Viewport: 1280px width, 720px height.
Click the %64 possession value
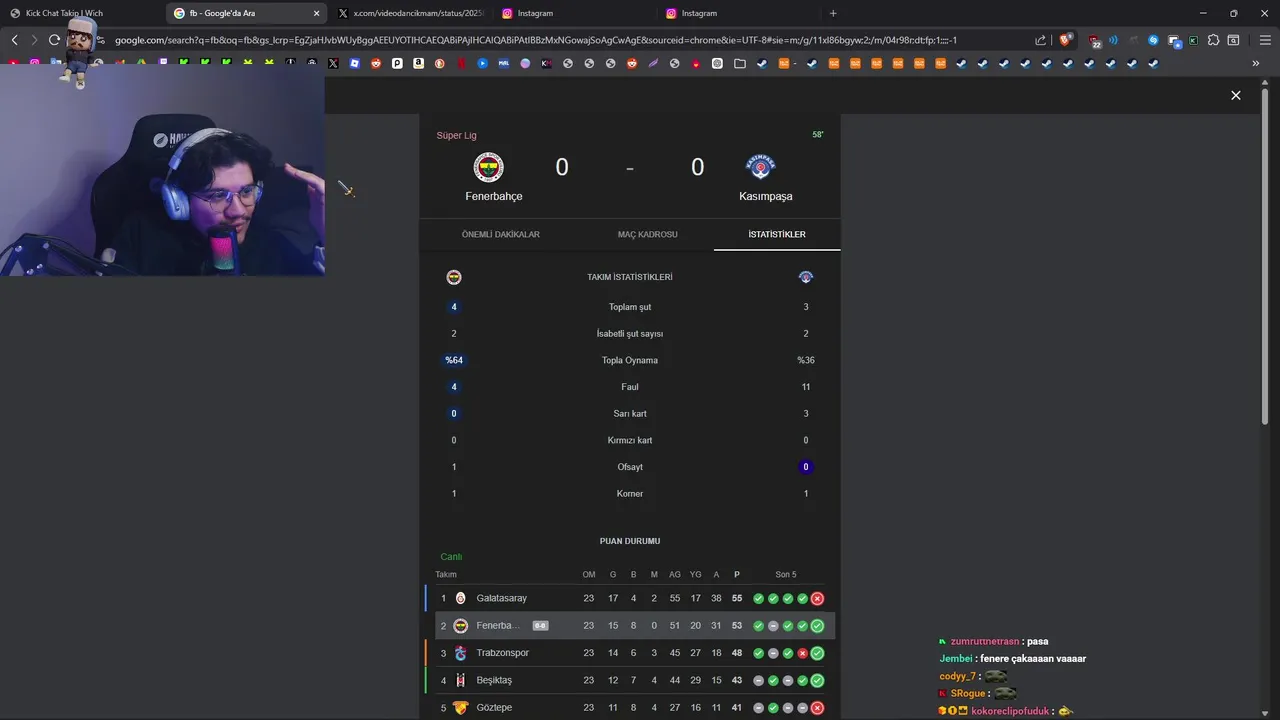[454, 360]
